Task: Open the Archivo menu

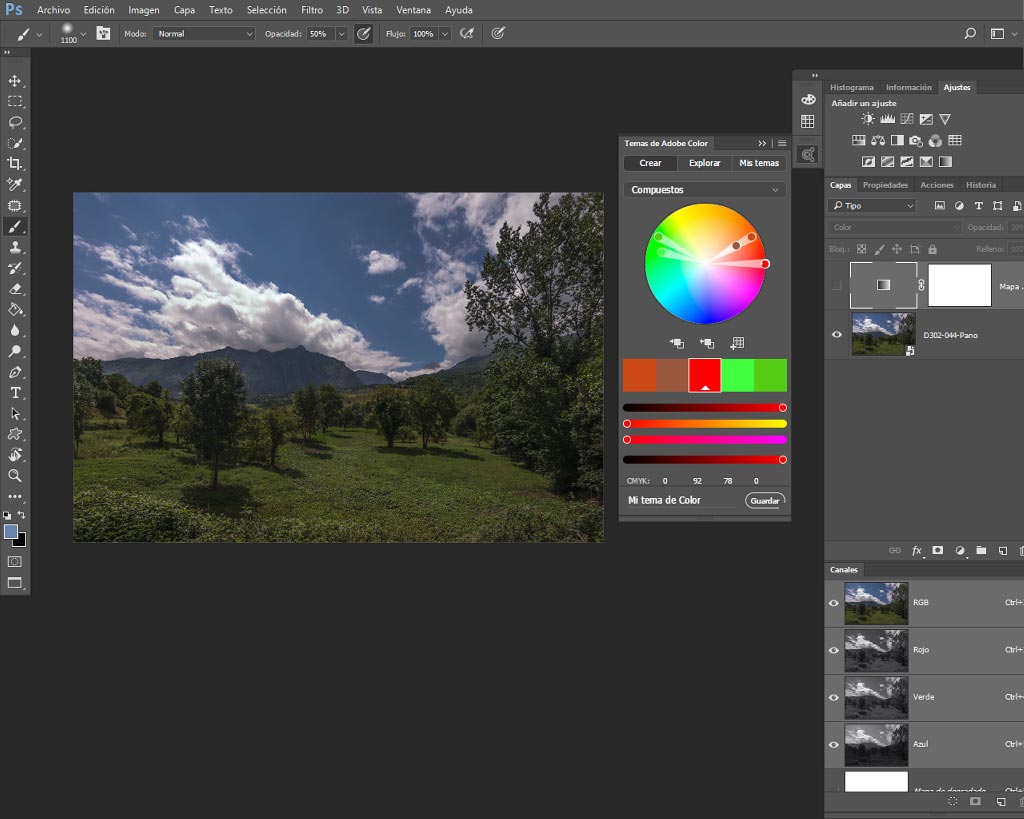Action: coord(54,10)
